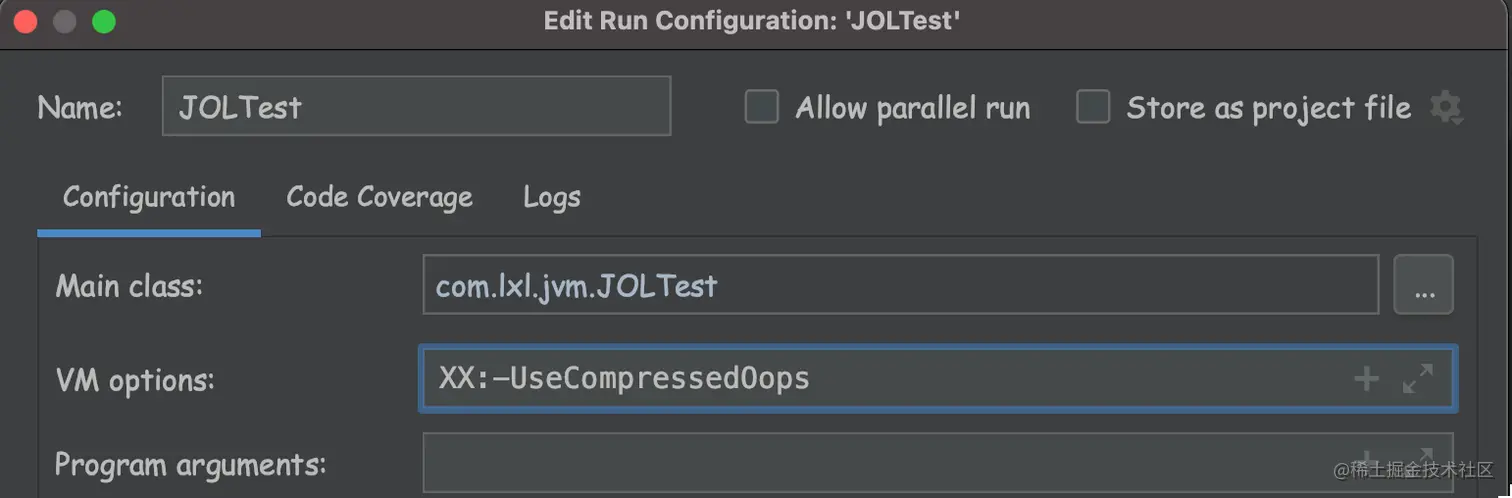
Task: Expand the Program arguments field editor
Action: point(1418,455)
